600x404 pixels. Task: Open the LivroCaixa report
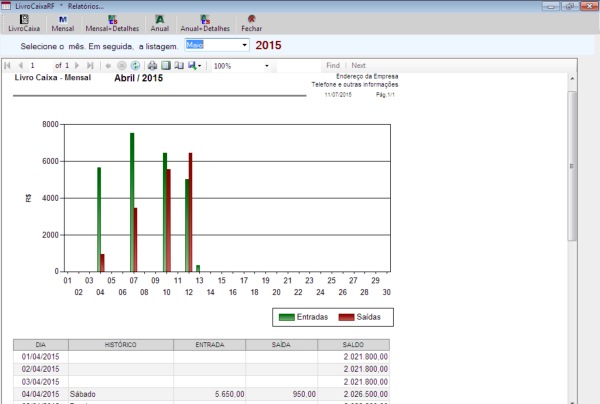(25, 23)
